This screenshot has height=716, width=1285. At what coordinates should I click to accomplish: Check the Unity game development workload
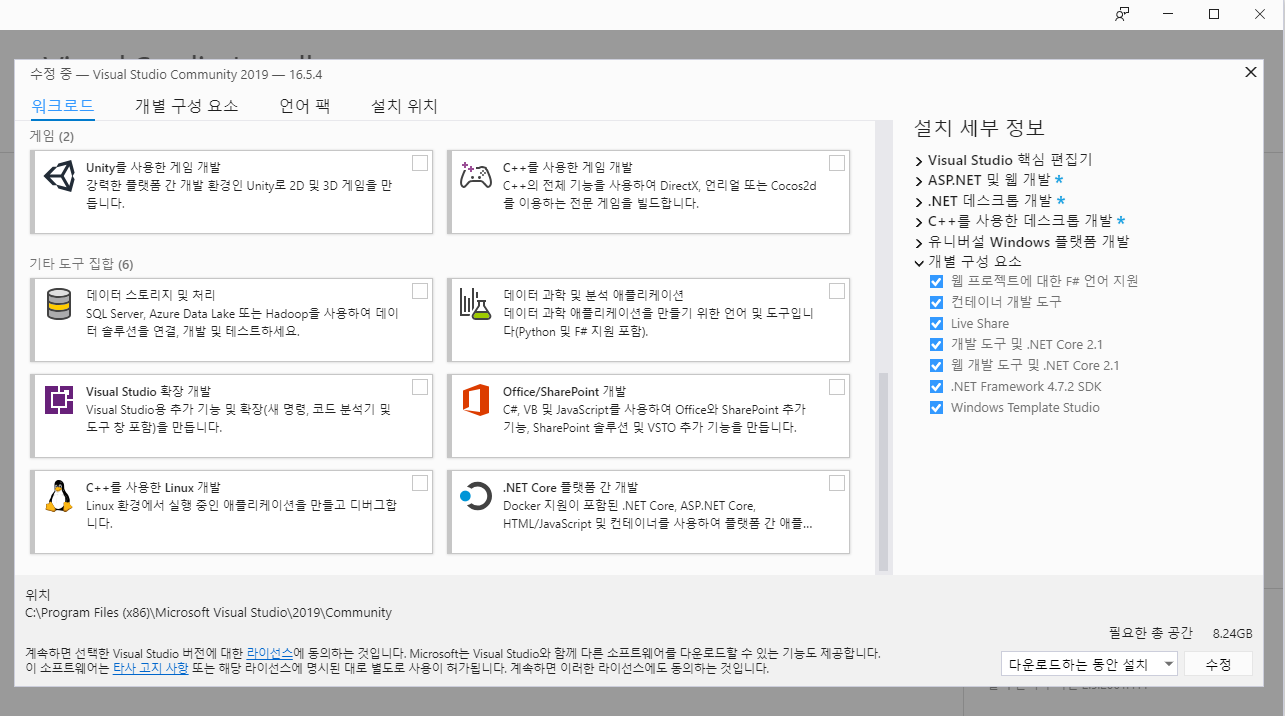tap(420, 163)
